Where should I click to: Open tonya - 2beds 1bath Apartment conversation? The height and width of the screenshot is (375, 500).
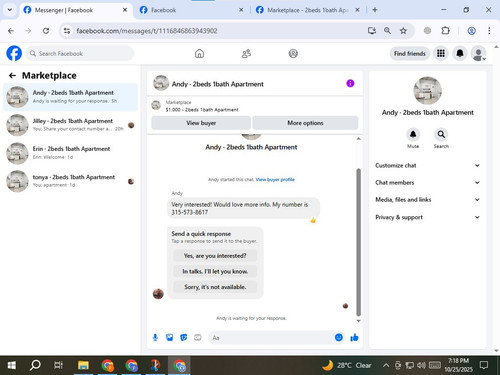70,181
